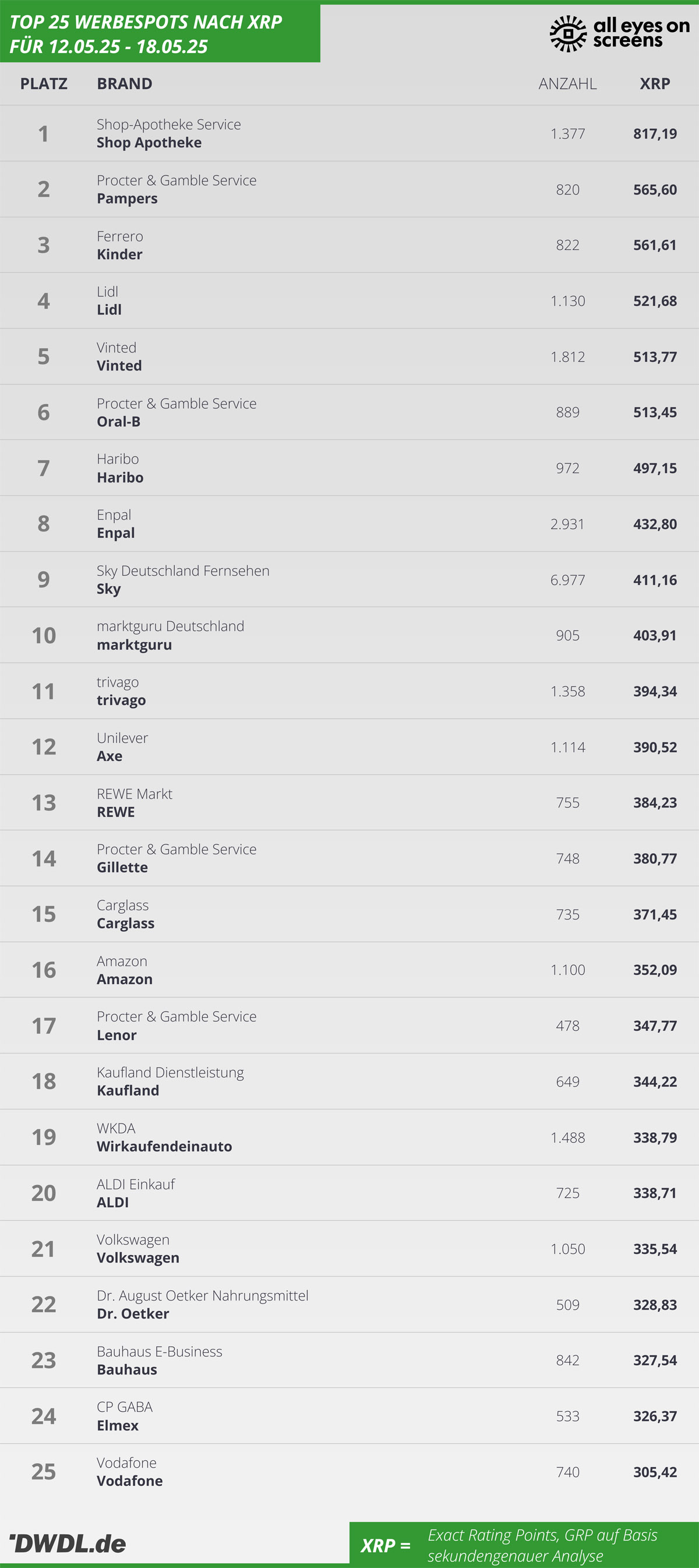Select the Sky spot count 6.977
699x1568 pixels.
[567, 579]
